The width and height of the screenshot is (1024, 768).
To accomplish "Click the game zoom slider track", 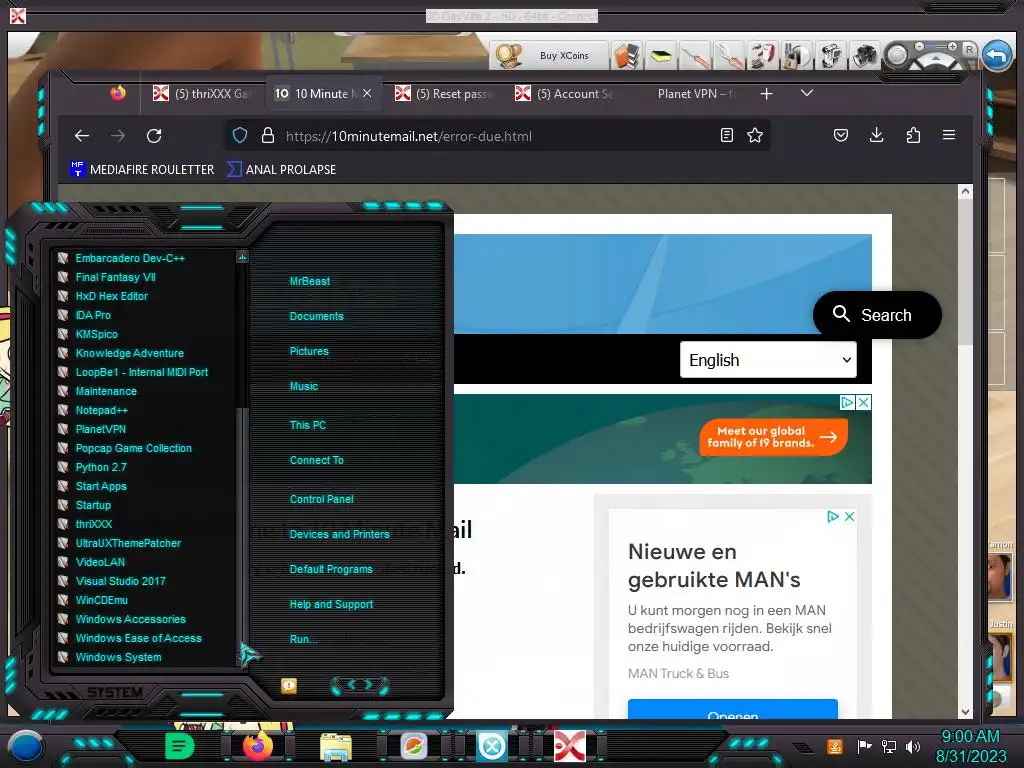I will [x=936, y=46].
